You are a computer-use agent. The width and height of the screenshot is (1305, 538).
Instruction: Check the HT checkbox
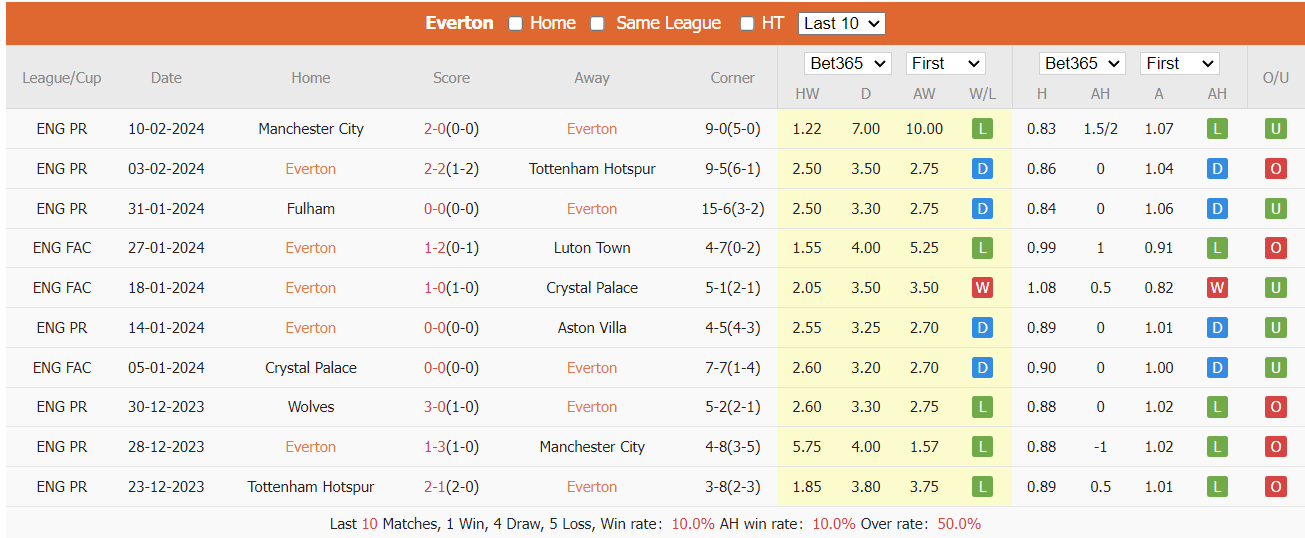point(747,24)
